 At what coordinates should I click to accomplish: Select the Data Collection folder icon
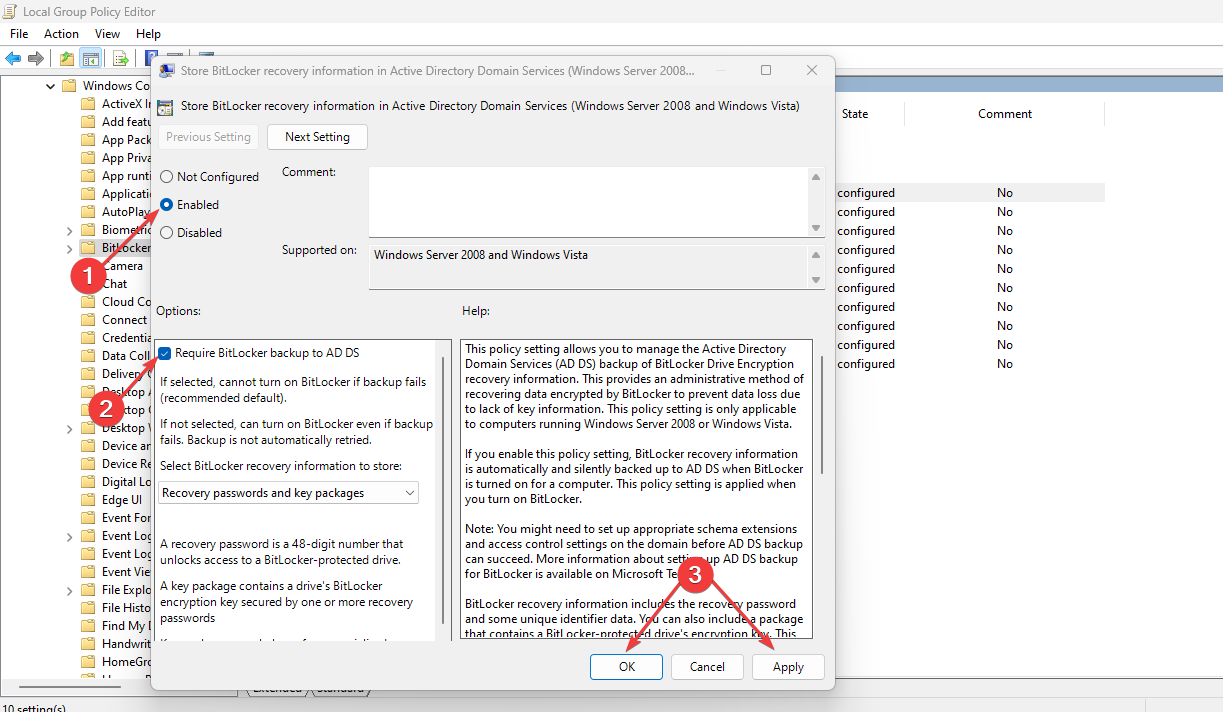tap(89, 356)
